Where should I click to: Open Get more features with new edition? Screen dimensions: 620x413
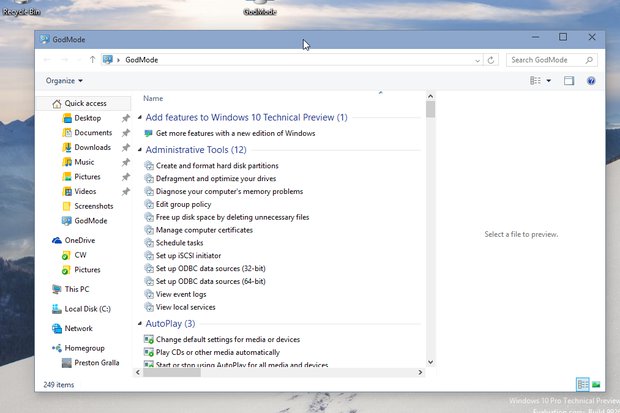(236, 133)
